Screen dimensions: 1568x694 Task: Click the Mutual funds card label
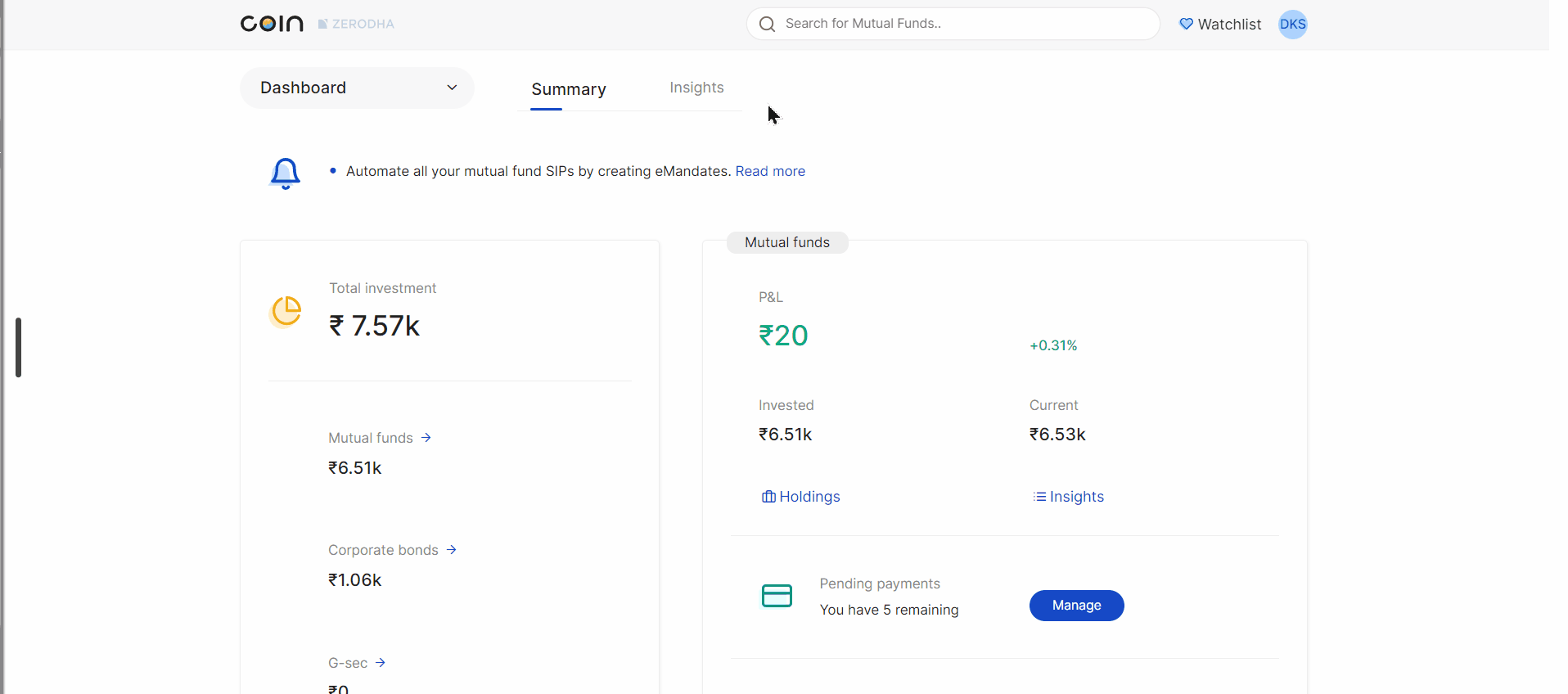tap(787, 242)
